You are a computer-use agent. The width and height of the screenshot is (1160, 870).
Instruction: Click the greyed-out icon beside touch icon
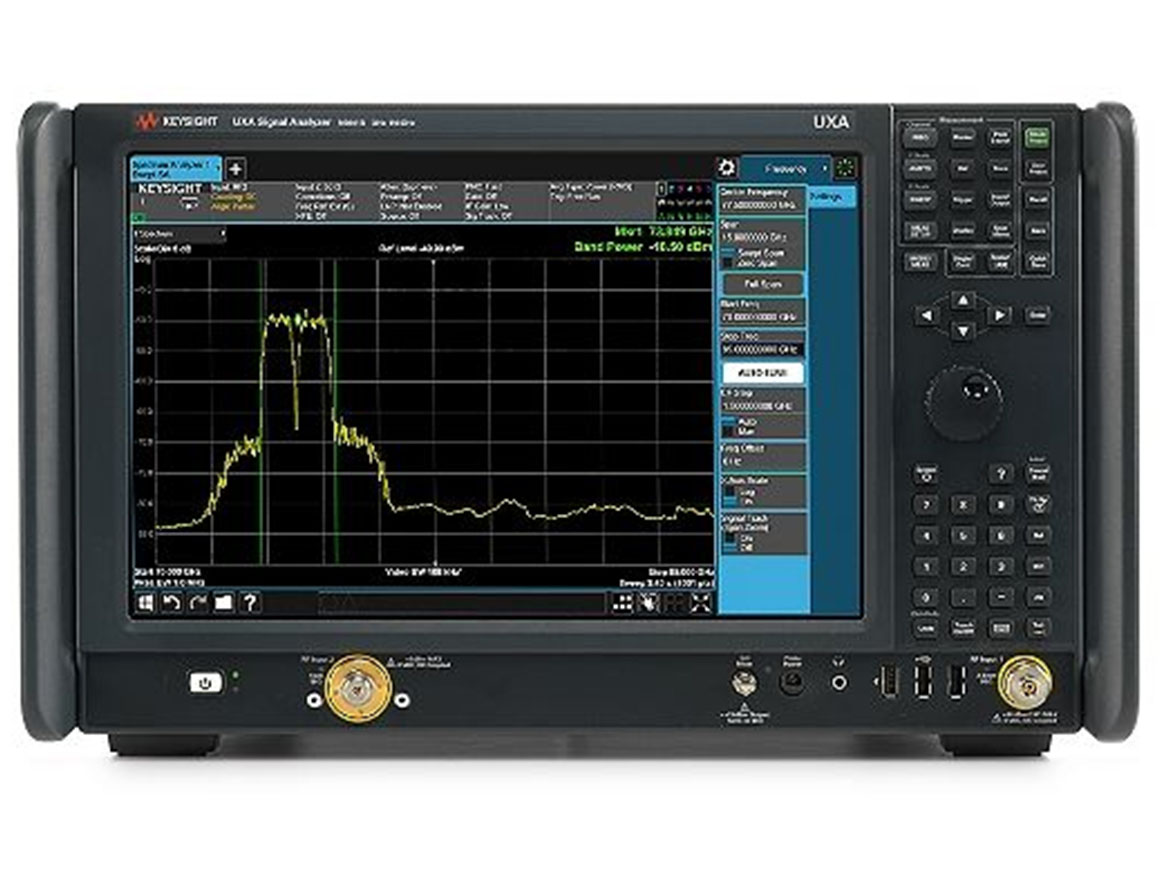pos(675,603)
